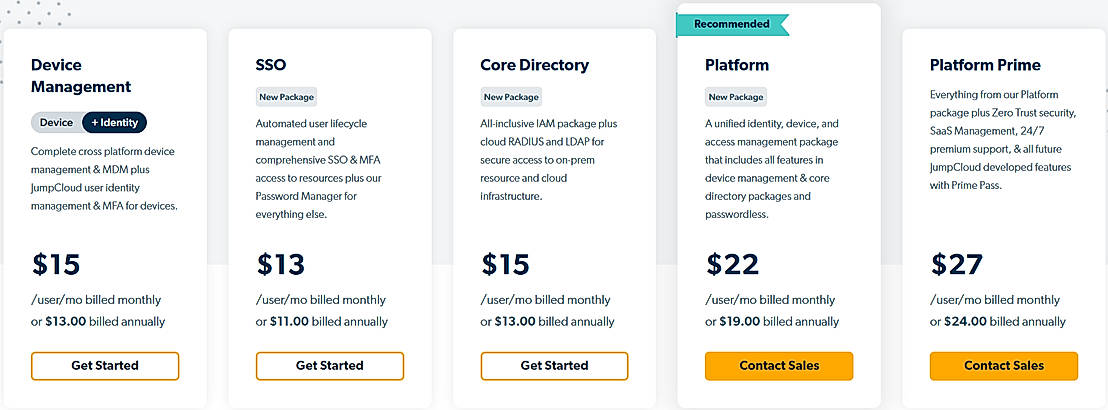Click the $15 price under Core Directory
This screenshot has width=1108, height=410.
click(505, 264)
